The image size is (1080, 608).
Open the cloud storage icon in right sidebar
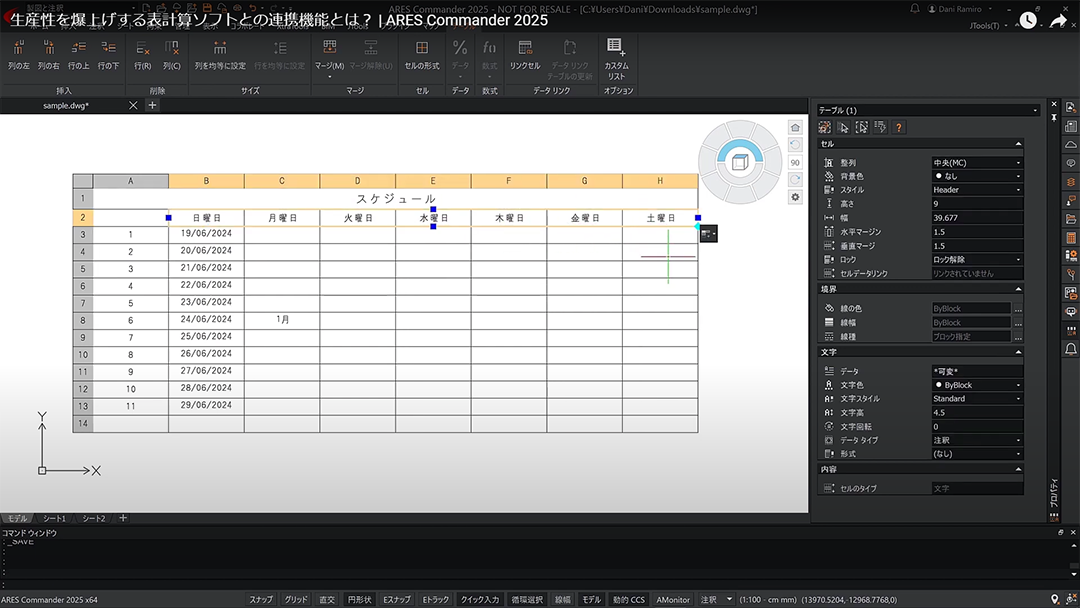(1070, 145)
